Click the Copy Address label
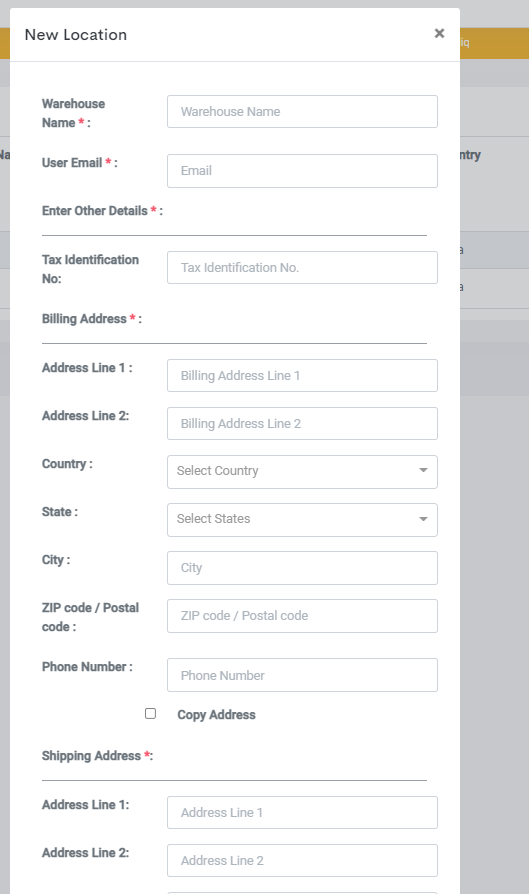529x894 pixels. click(x=216, y=715)
